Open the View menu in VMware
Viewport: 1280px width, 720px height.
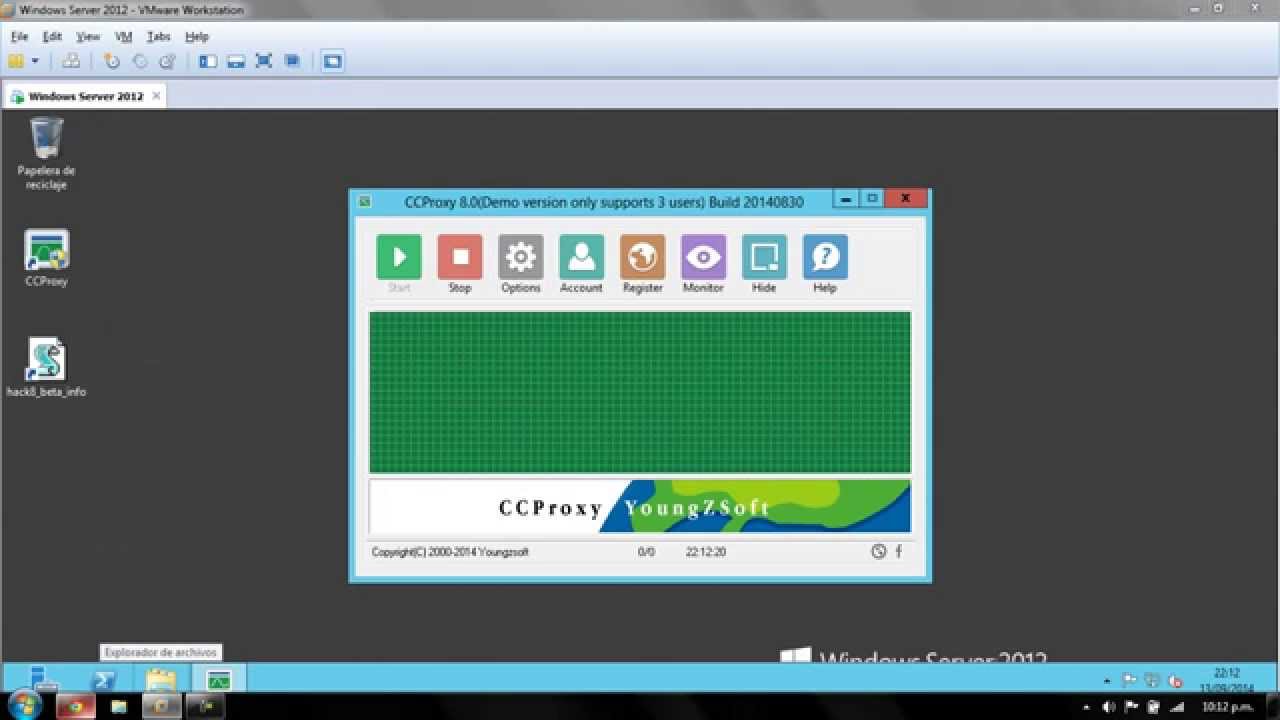point(88,36)
